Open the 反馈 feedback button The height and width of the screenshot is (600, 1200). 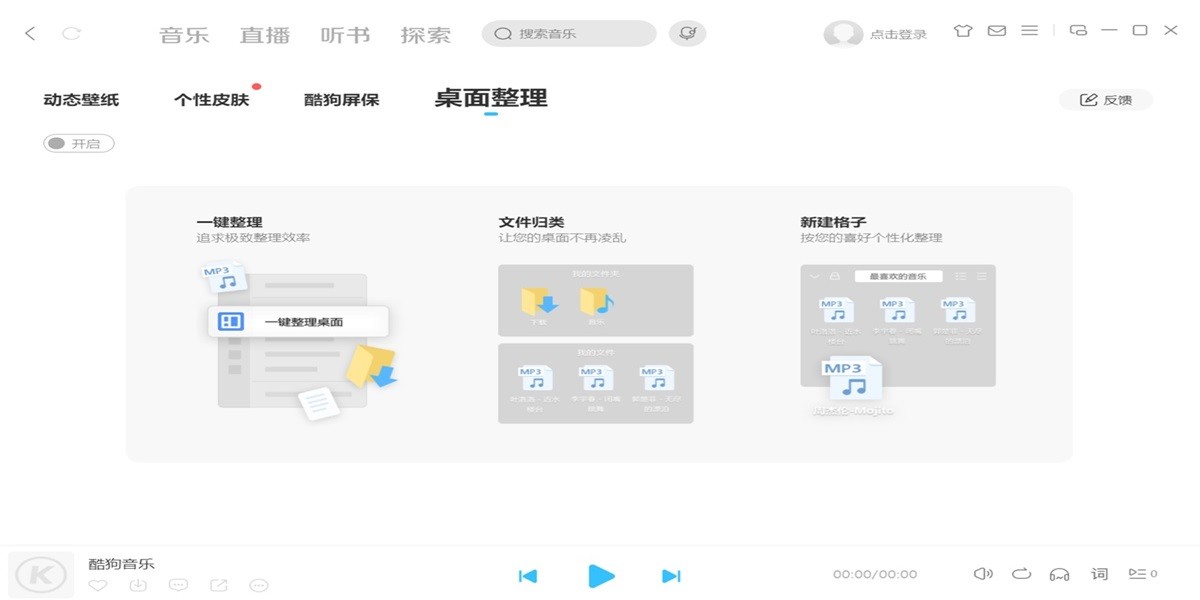[1105, 100]
